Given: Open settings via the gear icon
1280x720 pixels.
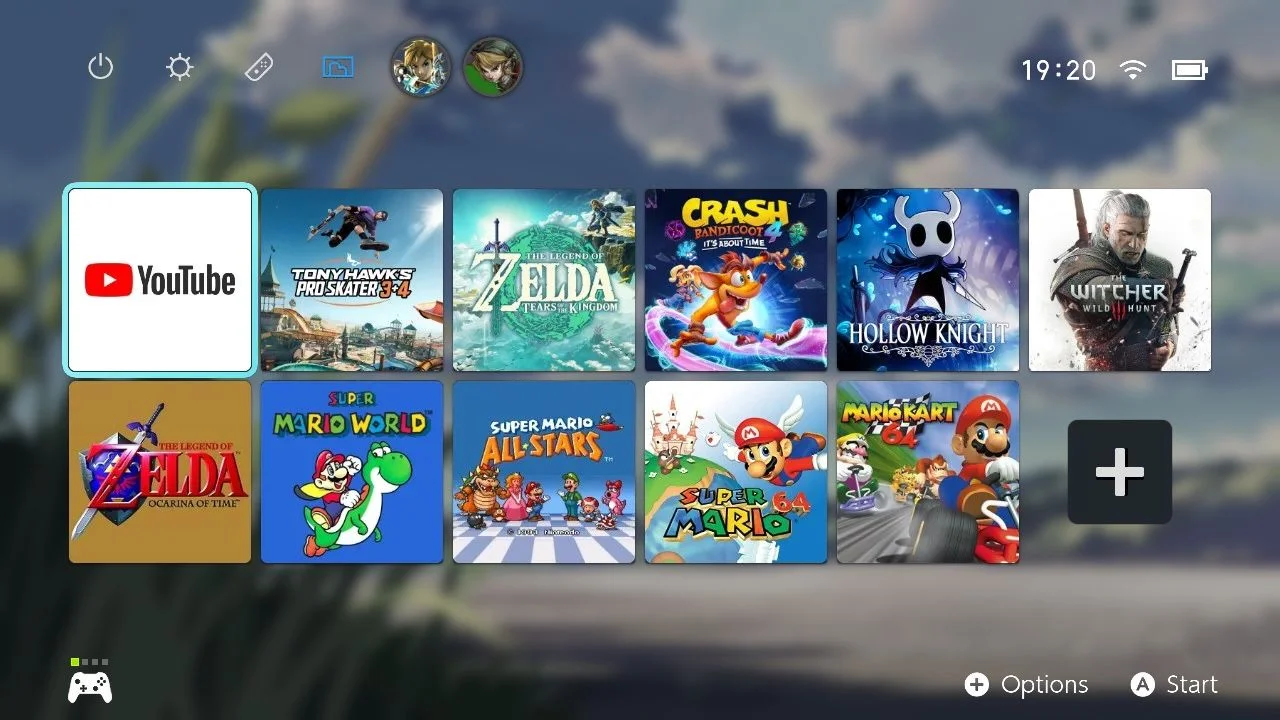Looking at the screenshot, I should 179,68.
